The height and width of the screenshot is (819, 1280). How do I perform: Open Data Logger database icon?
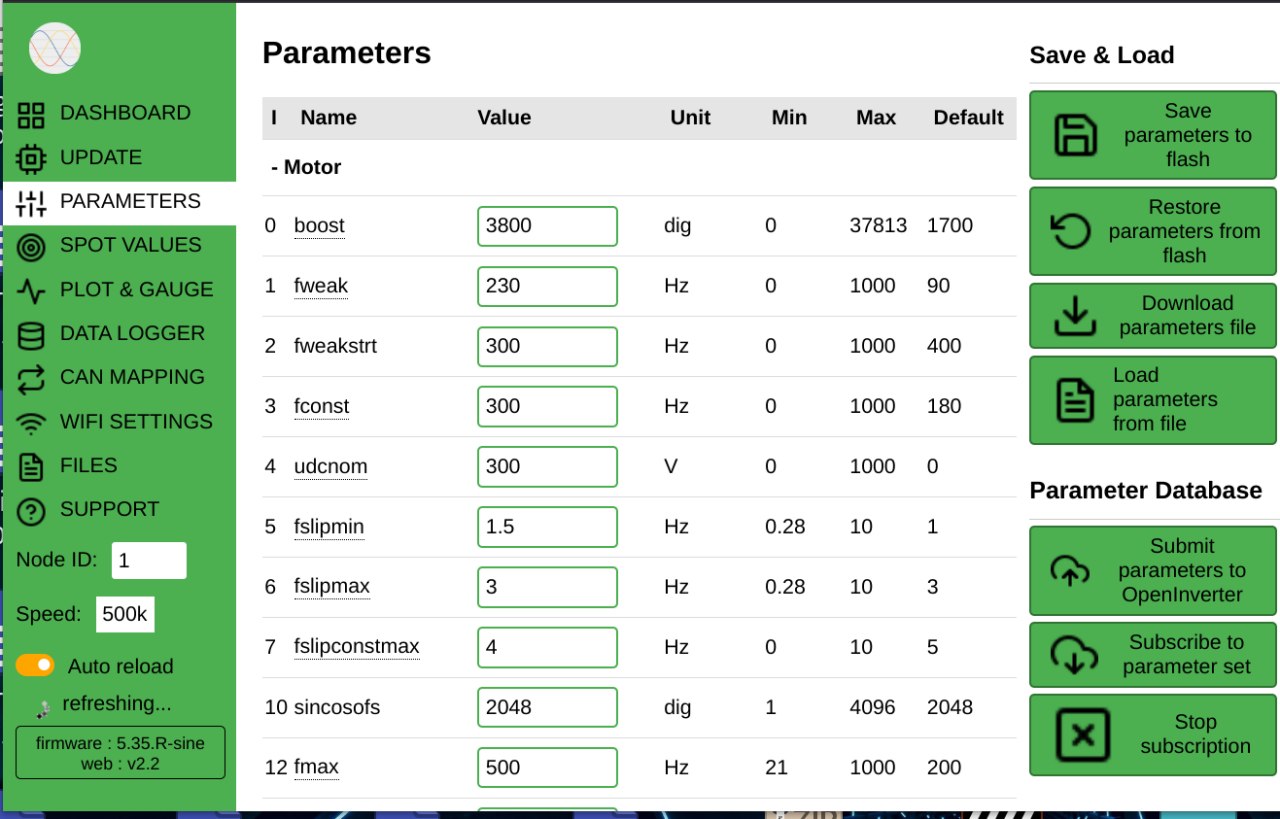tap(32, 334)
